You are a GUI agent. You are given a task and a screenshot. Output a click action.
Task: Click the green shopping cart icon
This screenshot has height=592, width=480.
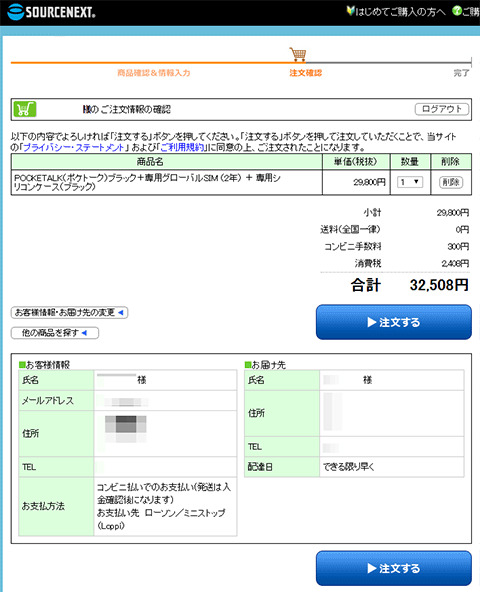click(25, 109)
